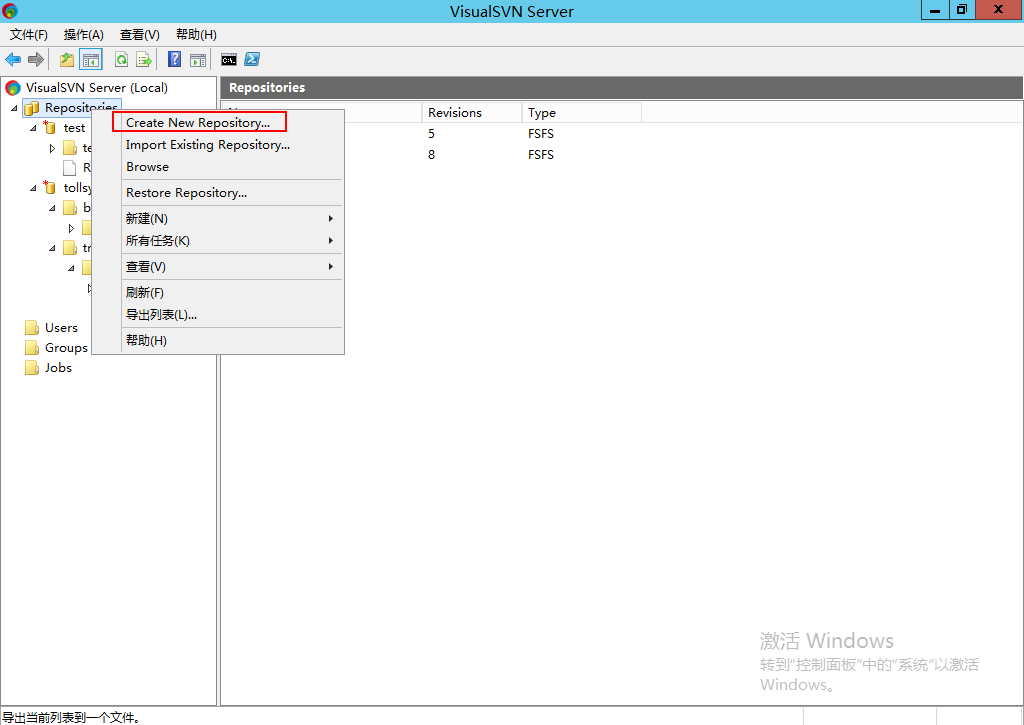This screenshot has height=725, width=1024.
Task: Collapse the 'b' folder under tollsy
Action: pos(52,208)
